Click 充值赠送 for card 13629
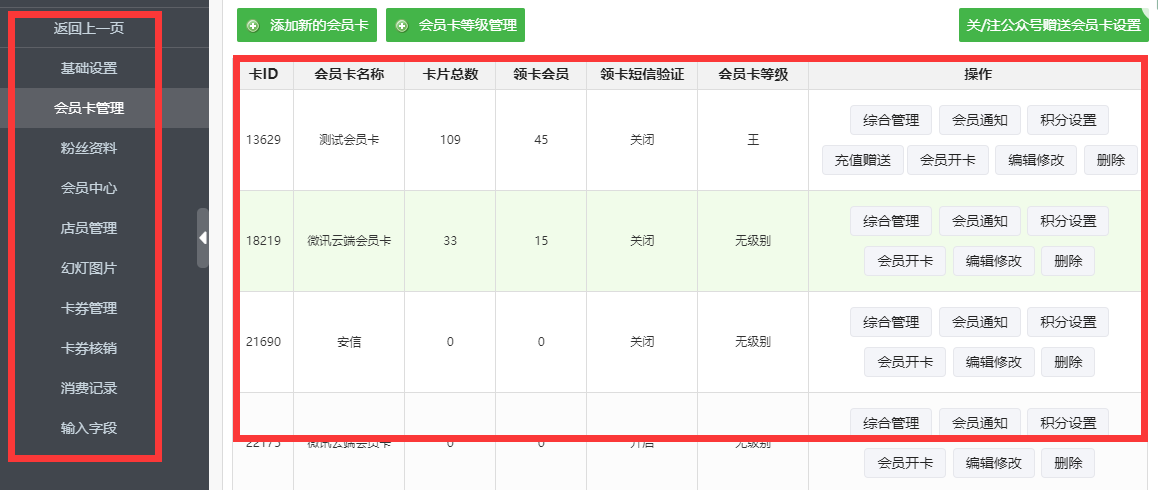The image size is (1158, 490). pyautogui.click(x=862, y=160)
